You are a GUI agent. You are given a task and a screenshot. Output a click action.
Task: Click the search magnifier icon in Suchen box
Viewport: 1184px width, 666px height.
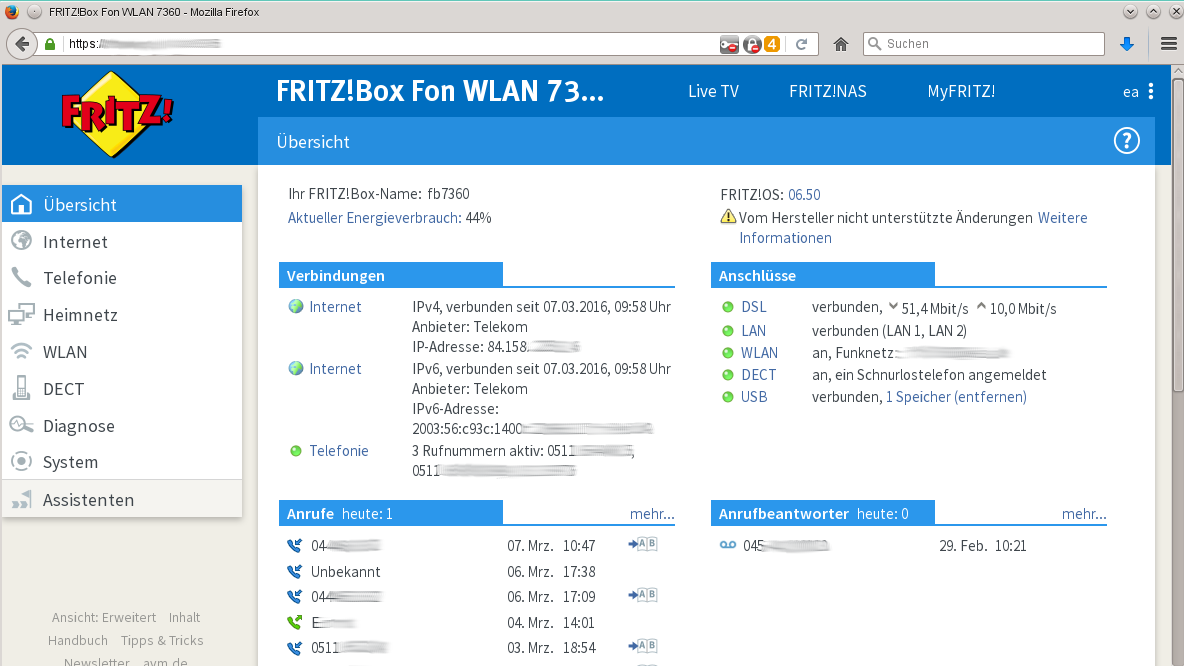tap(874, 44)
